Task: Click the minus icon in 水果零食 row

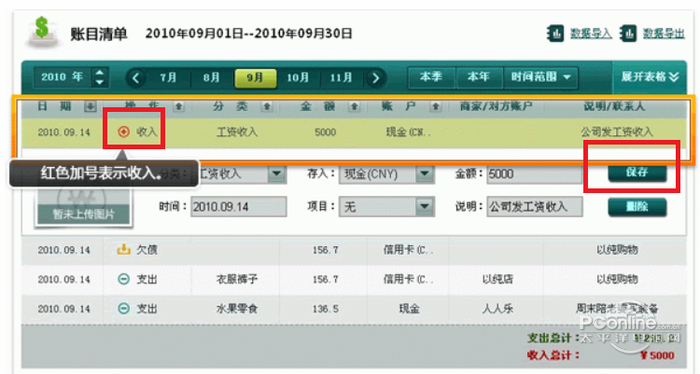Action: [x=123, y=308]
